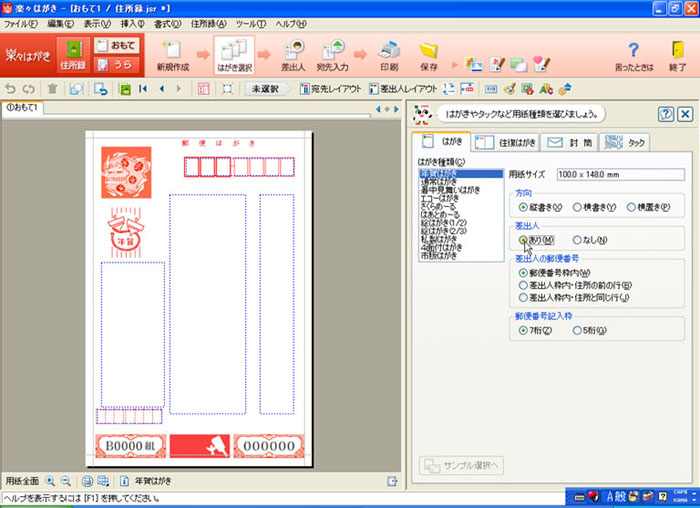Click the 住所録 address book icon
The width and height of the screenshot is (700, 508).
click(x=72, y=56)
